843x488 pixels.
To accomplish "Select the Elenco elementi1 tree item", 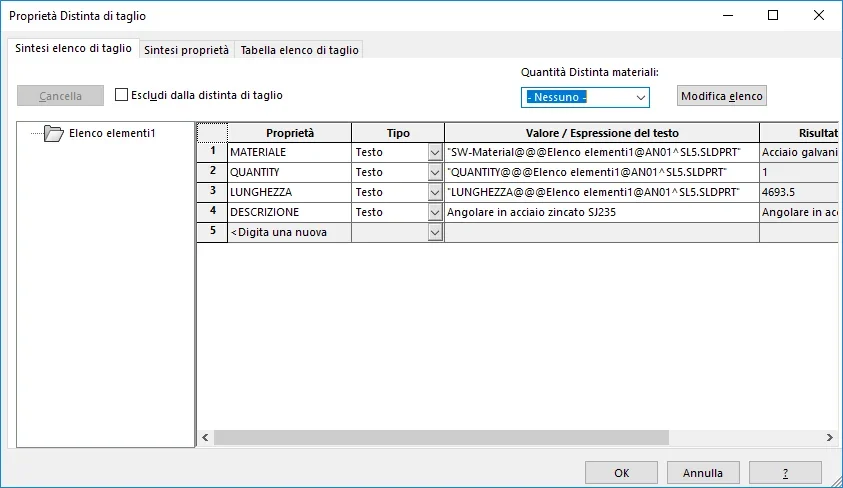I will (112, 133).
